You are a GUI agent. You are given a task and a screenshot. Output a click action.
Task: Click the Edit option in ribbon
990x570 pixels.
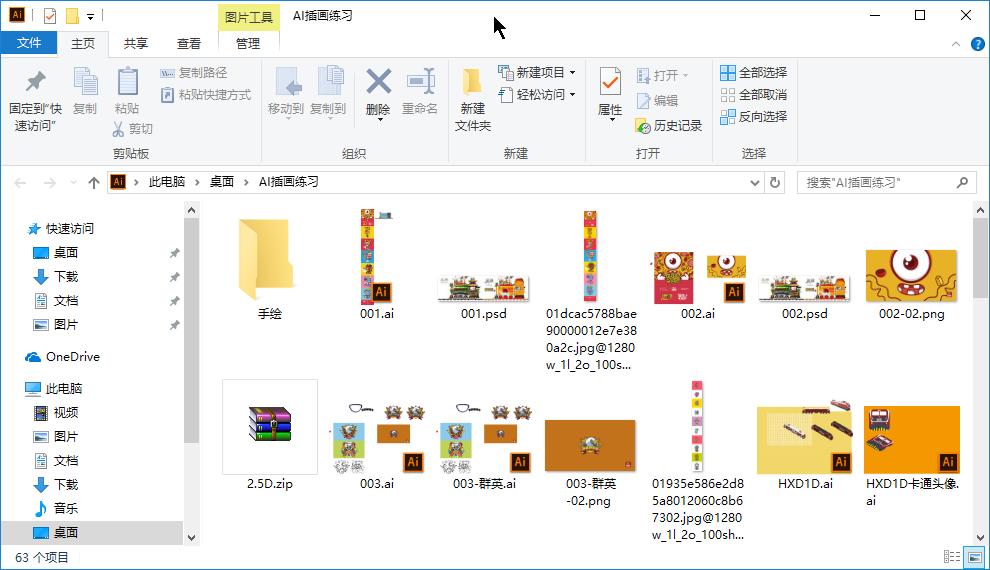coord(657,100)
